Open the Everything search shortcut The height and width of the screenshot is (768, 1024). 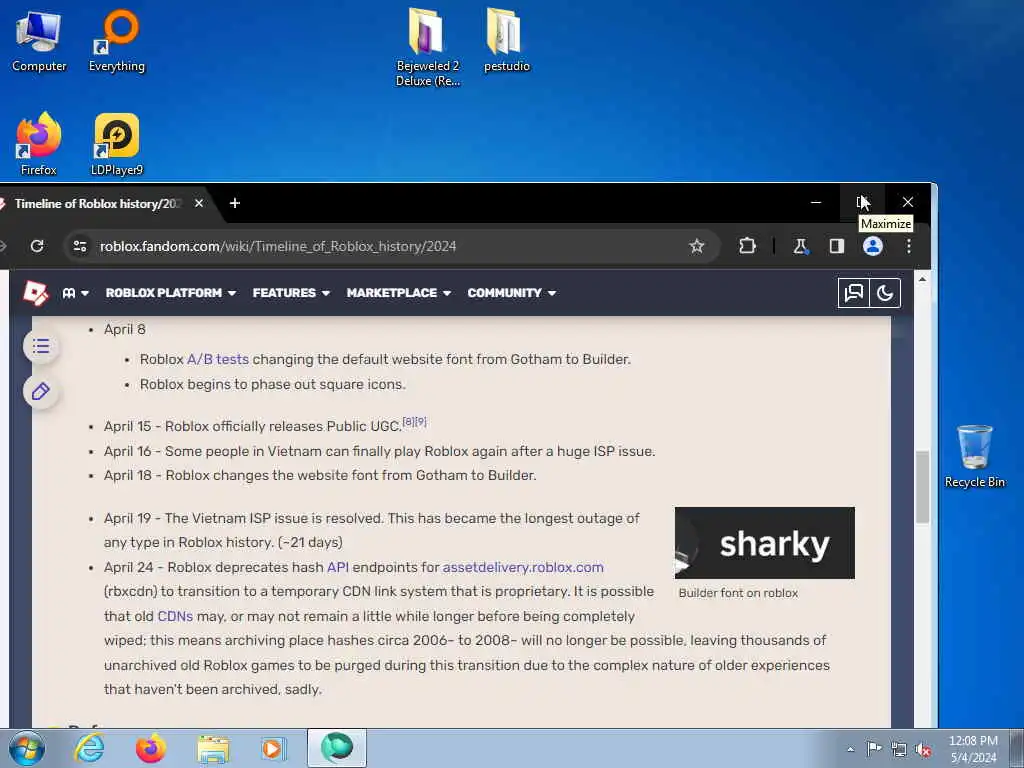click(x=117, y=40)
